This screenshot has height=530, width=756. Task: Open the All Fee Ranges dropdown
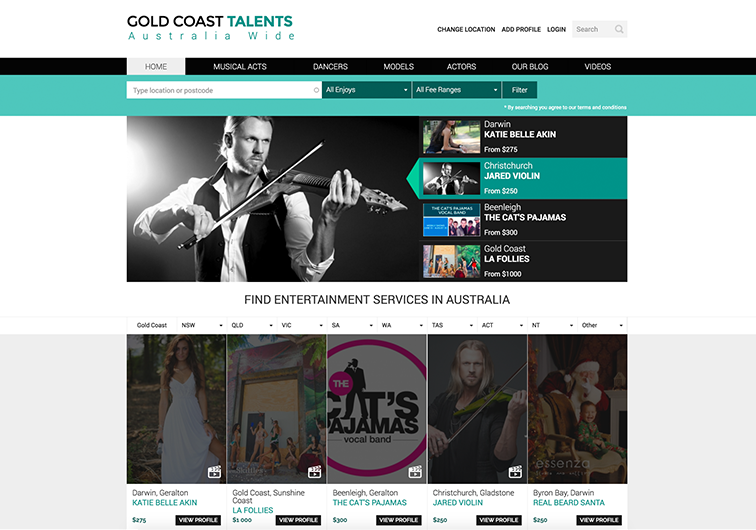[457, 90]
